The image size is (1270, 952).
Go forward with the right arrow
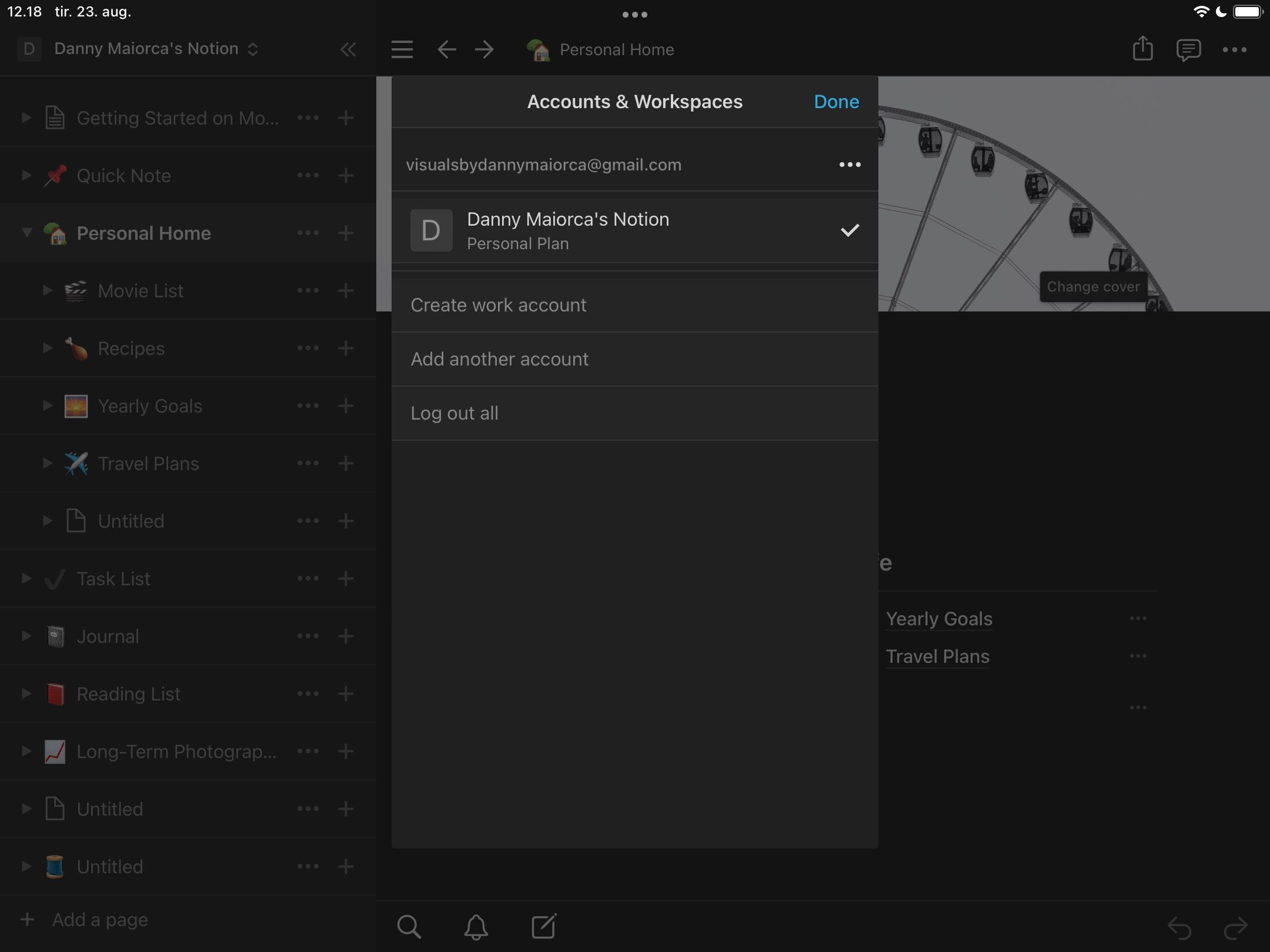tap(484, 49)
